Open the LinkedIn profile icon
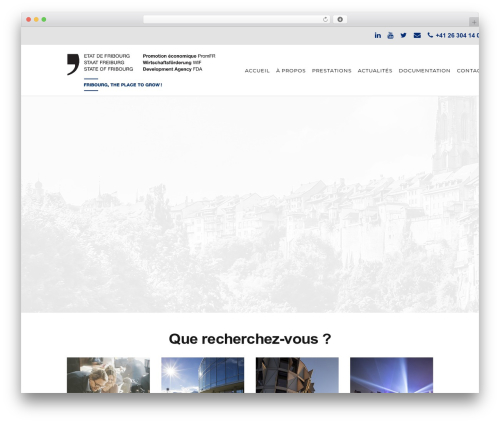The image size is (500, 423). 377,35
